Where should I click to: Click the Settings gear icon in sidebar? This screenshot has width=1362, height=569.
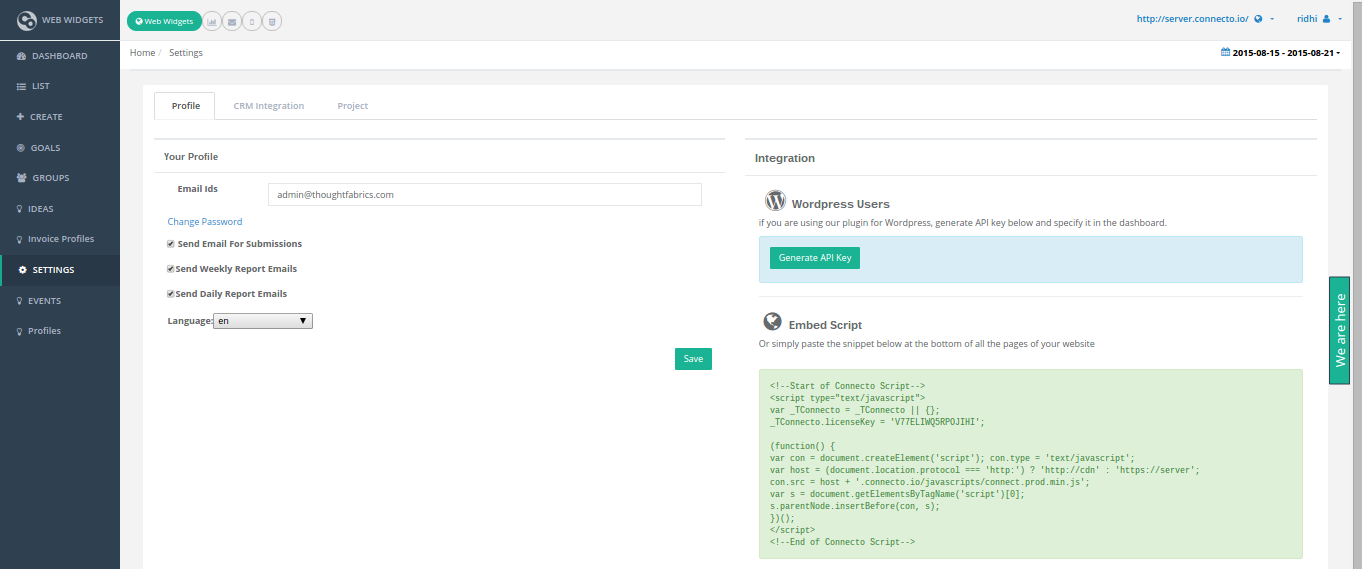point(22,270)
